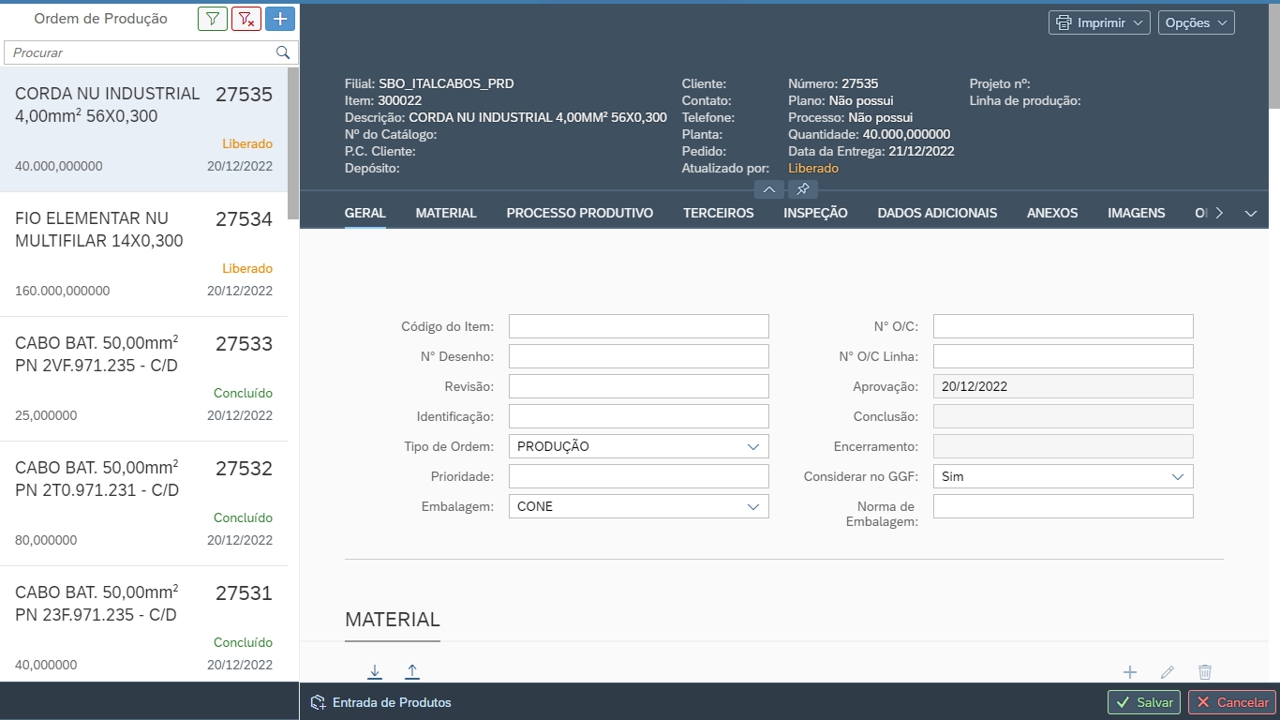
Task: Add a material row with plus icon
Action: (1129, 673)
